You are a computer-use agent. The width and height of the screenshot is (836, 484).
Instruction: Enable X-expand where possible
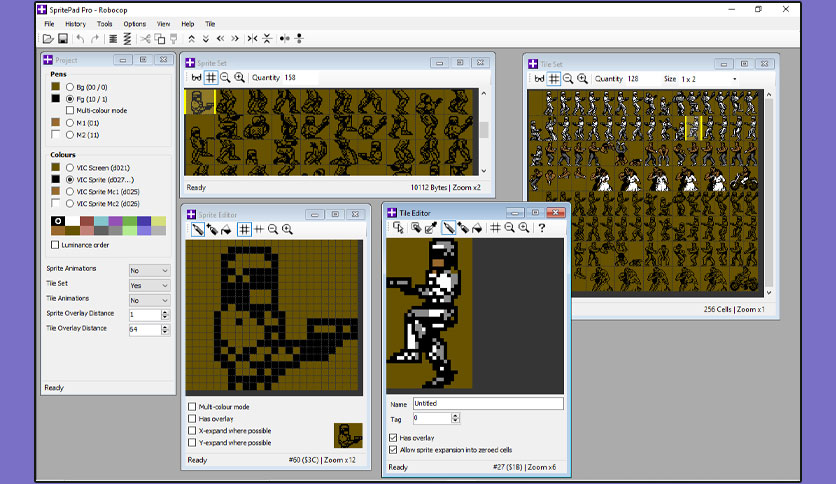tap(192, 431)
